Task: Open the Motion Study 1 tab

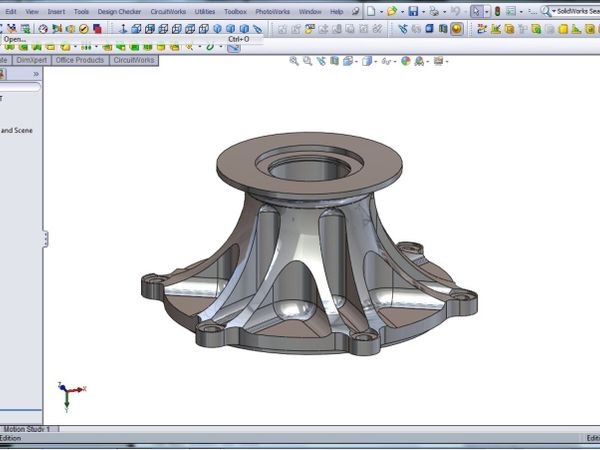Action: 28,429
